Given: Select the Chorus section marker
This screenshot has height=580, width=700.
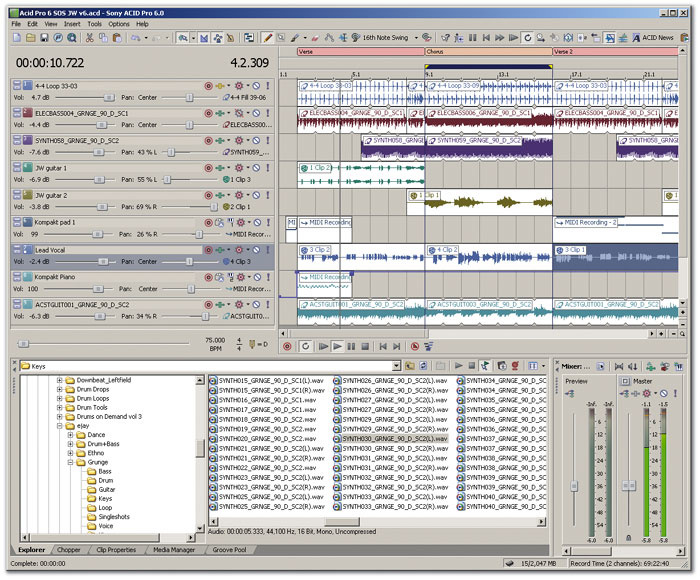Looking at the screenshot, I should click(x=489, y=52).
